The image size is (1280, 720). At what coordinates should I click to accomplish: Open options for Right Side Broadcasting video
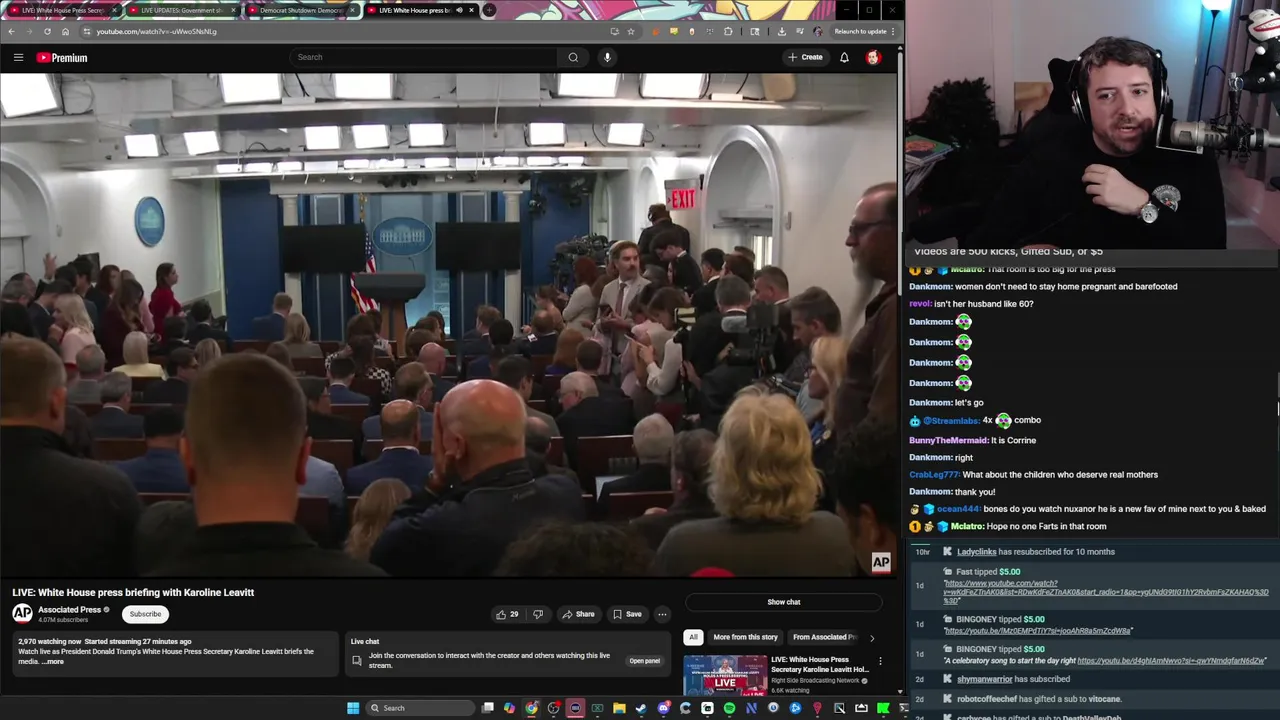tap(880, 661)
